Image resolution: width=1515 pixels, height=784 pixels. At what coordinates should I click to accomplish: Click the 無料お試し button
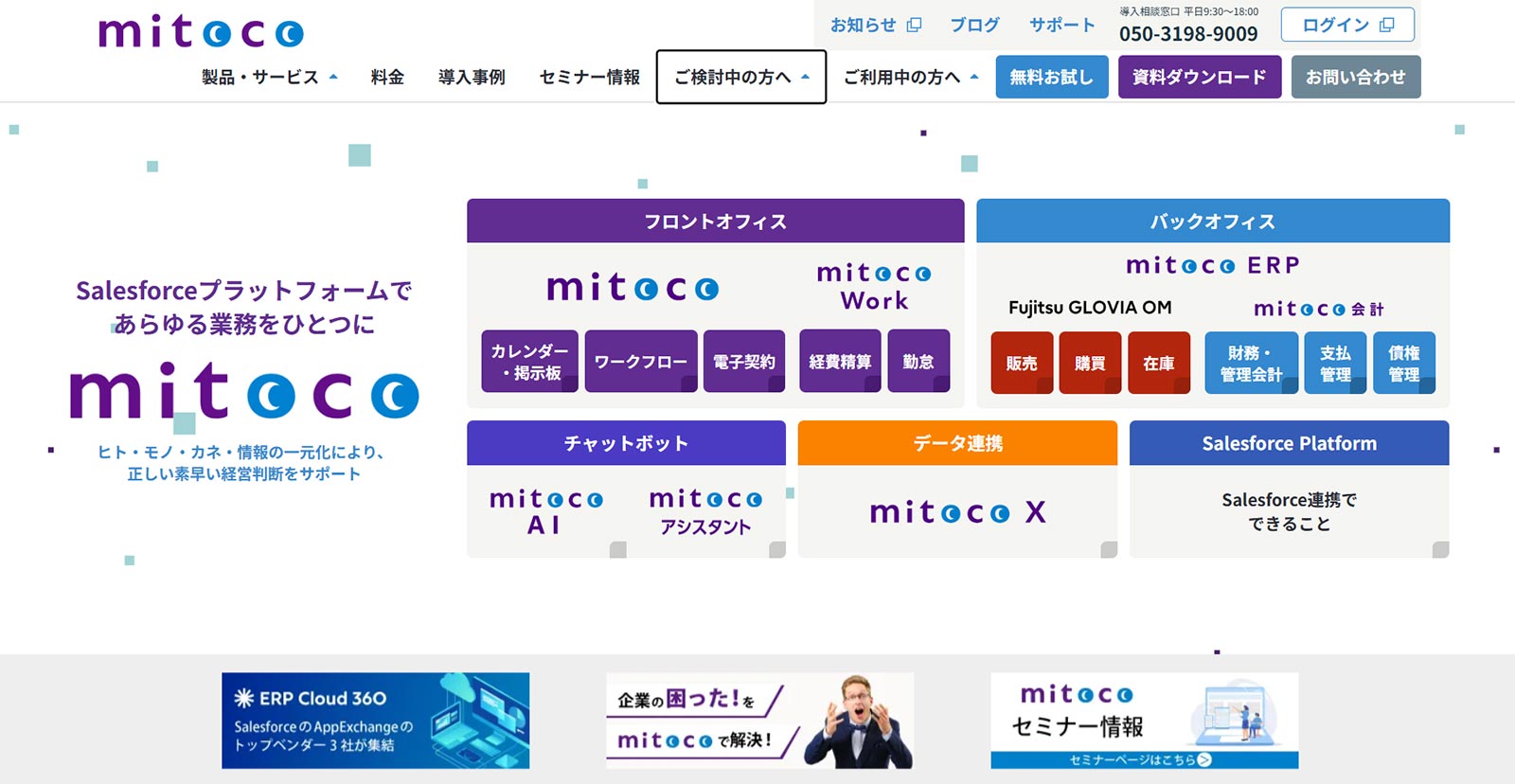click(1052, 77)
